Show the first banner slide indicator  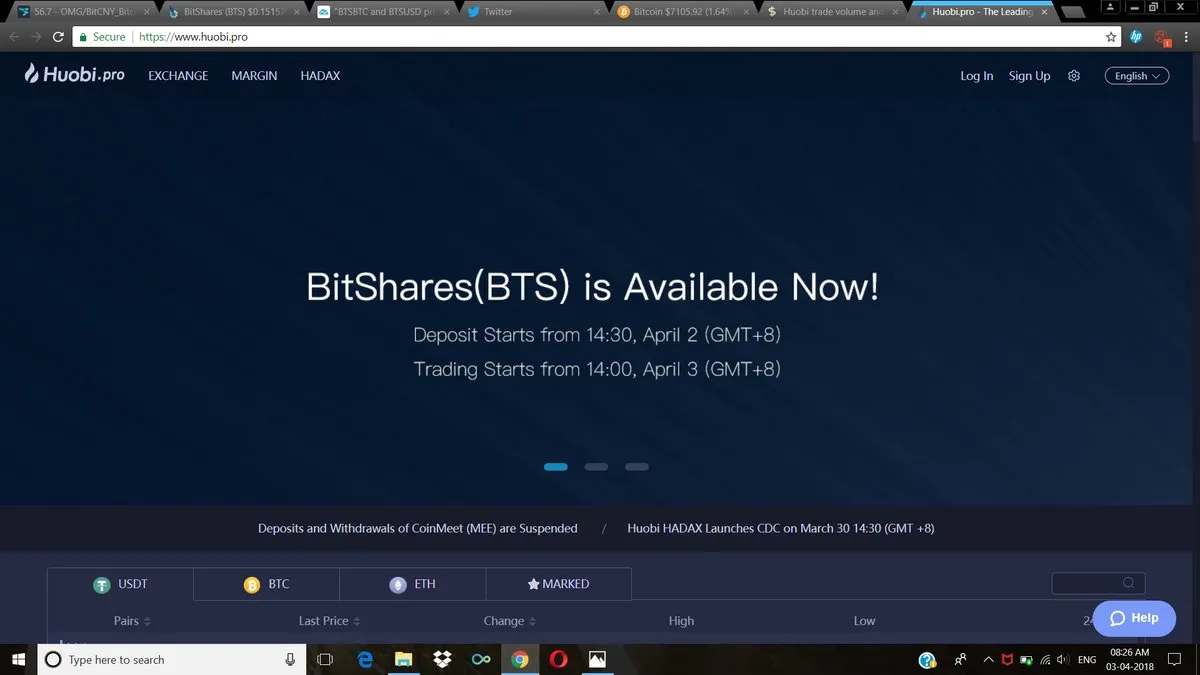coord(556,467)
